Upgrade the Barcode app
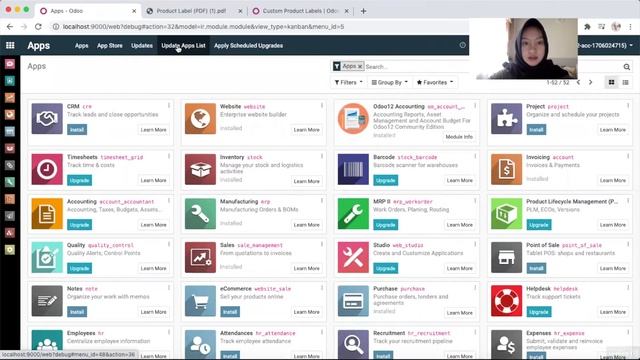 pos(385,180)
